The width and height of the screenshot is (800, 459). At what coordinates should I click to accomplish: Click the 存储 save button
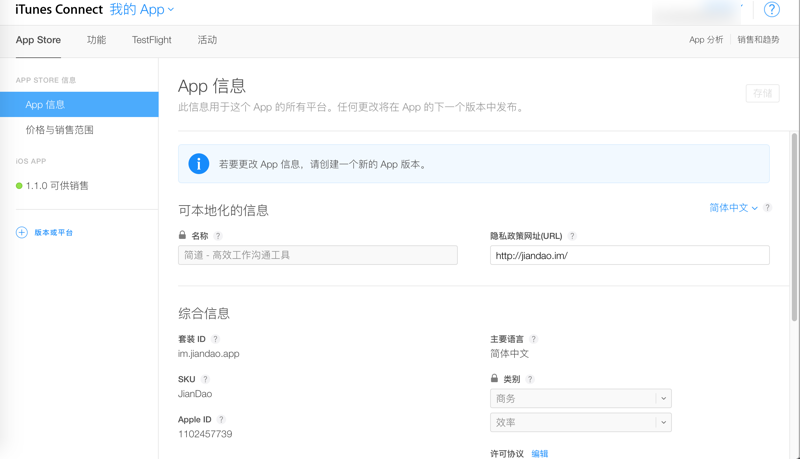[762, 93]
